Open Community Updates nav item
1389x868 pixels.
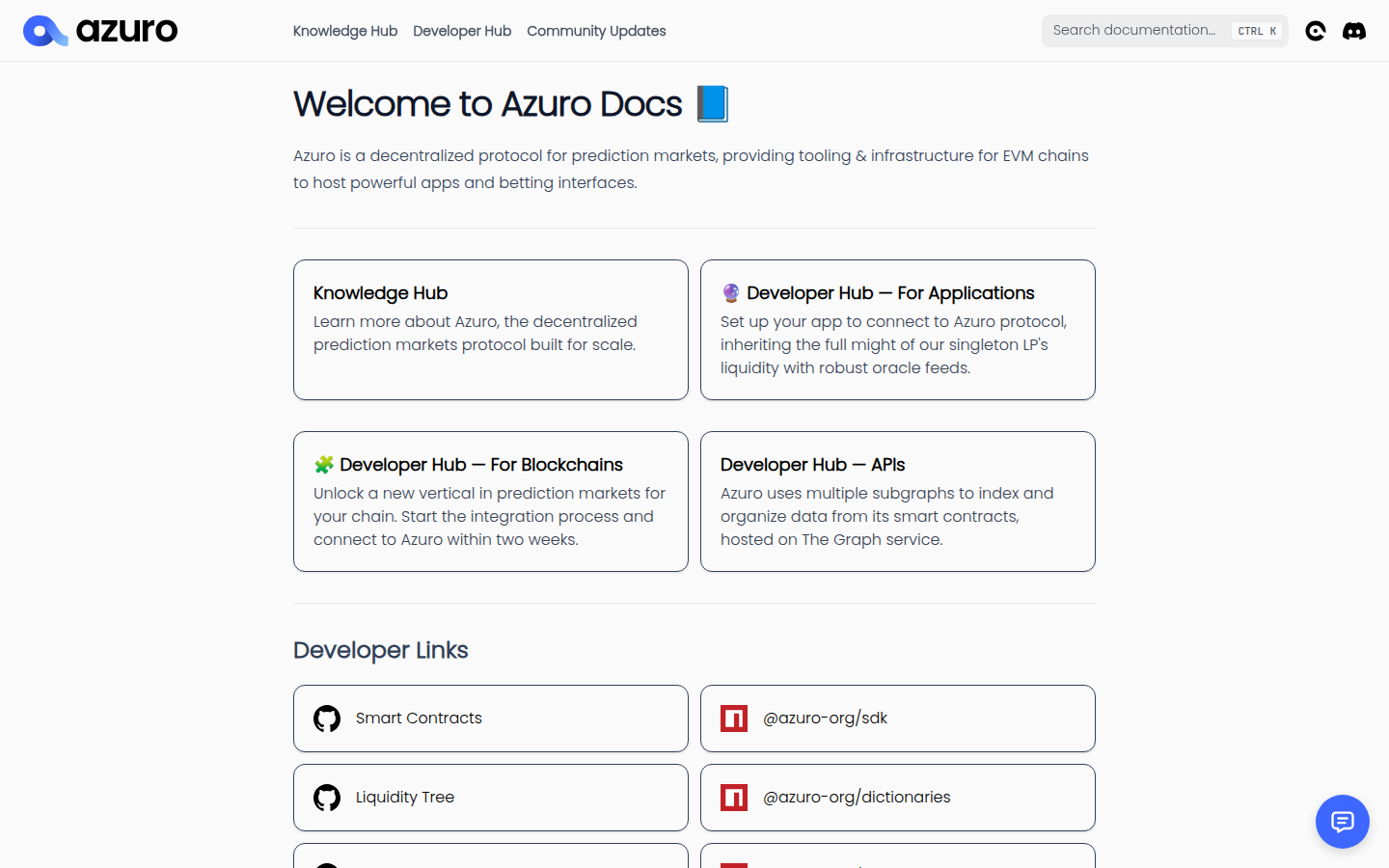click(596, 31)
